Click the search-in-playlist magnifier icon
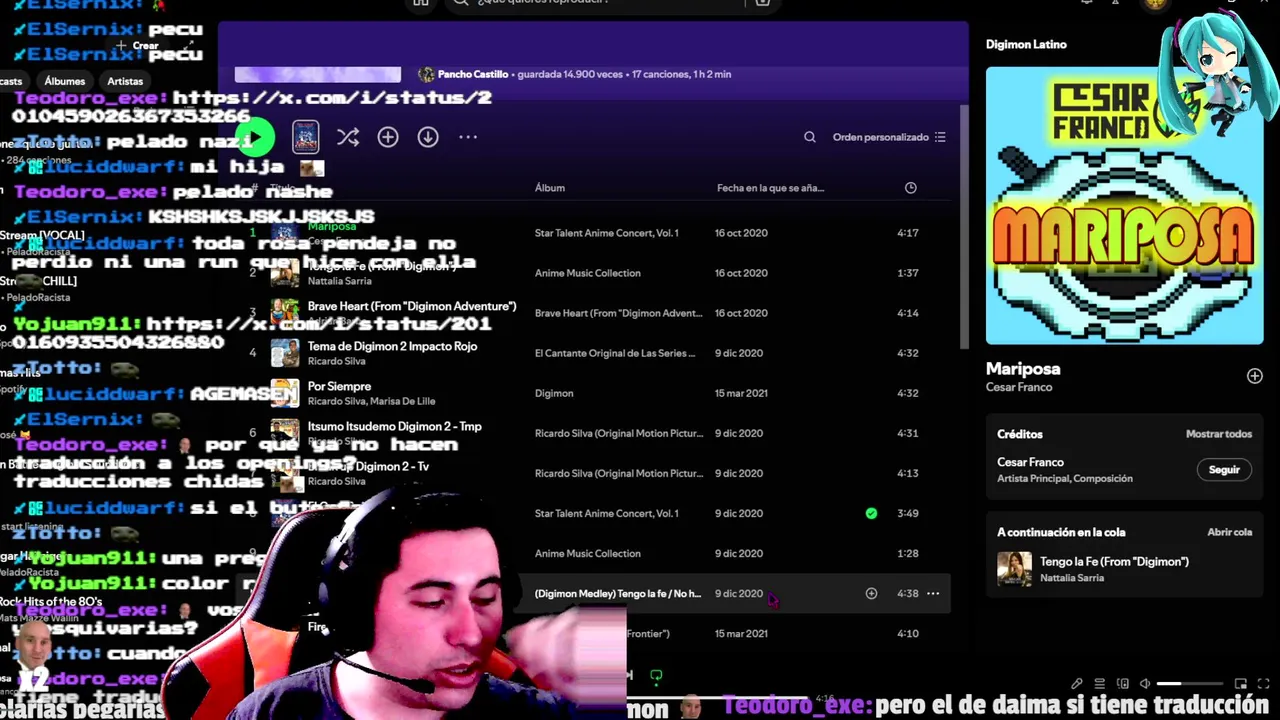Viewport: 1280px width, 720px height. pos(810,137)
